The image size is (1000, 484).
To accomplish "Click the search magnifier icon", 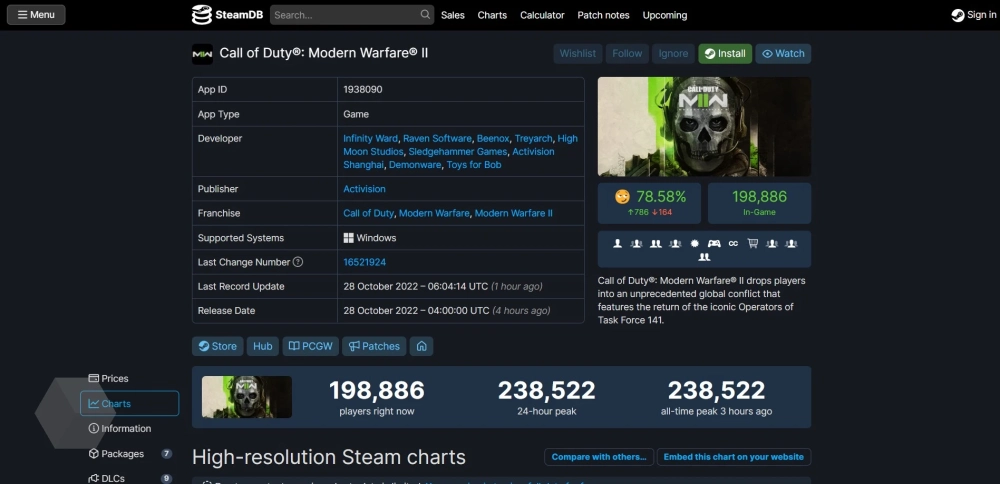I will [x=425, y=15].
